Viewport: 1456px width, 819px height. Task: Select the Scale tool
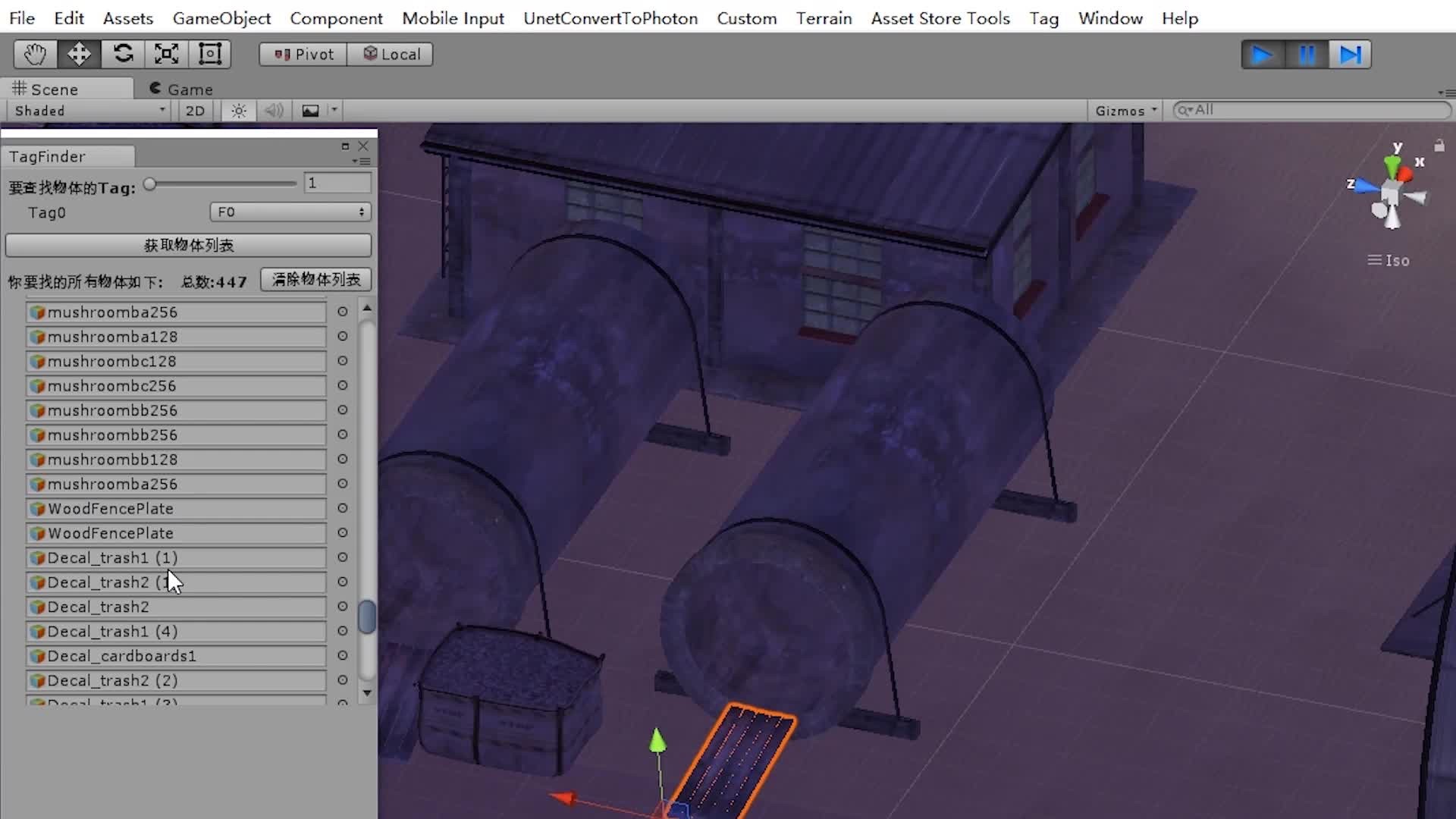coord(166,54)
